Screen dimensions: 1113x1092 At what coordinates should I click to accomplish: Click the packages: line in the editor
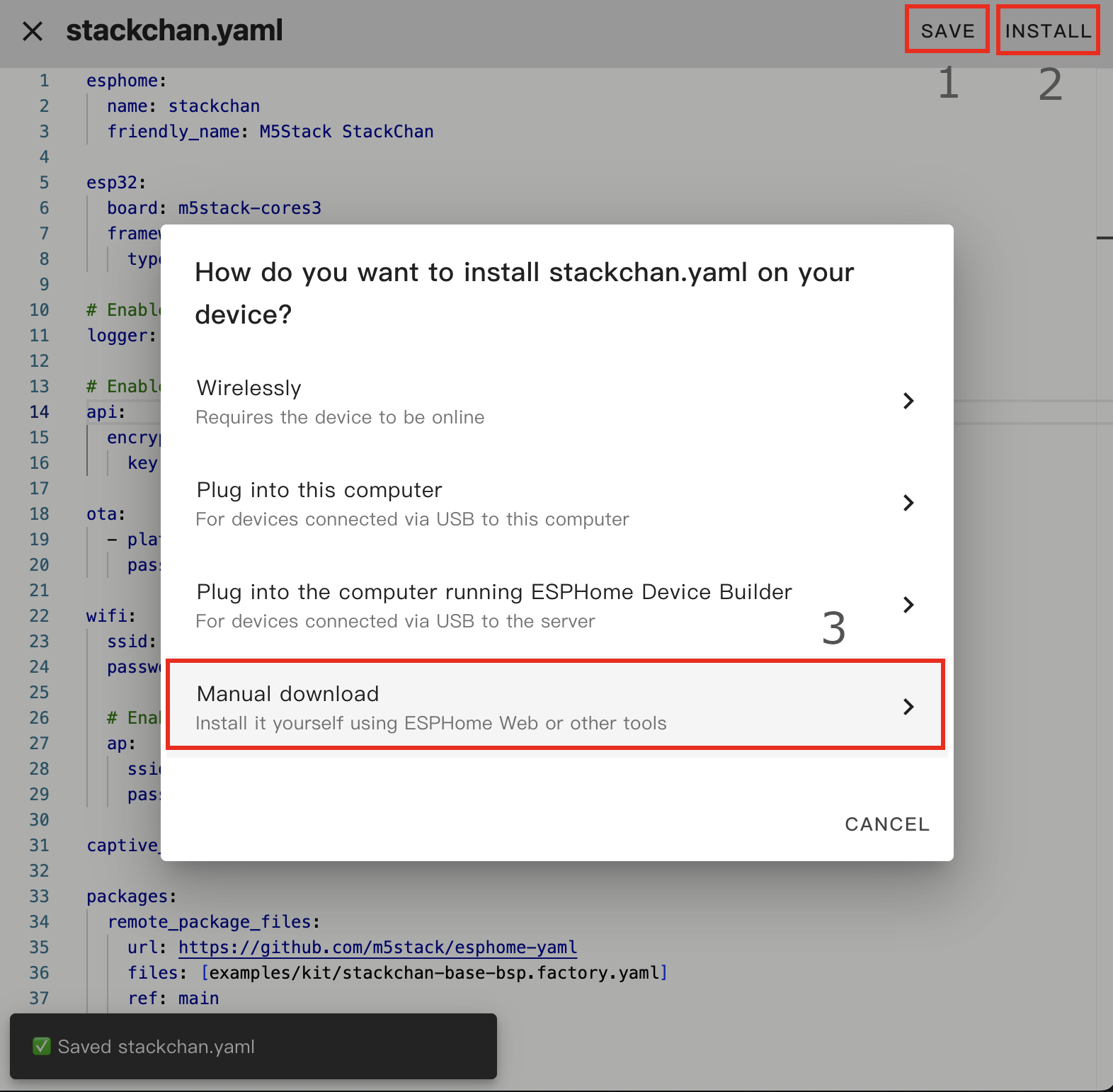click(x=131, y=897)
